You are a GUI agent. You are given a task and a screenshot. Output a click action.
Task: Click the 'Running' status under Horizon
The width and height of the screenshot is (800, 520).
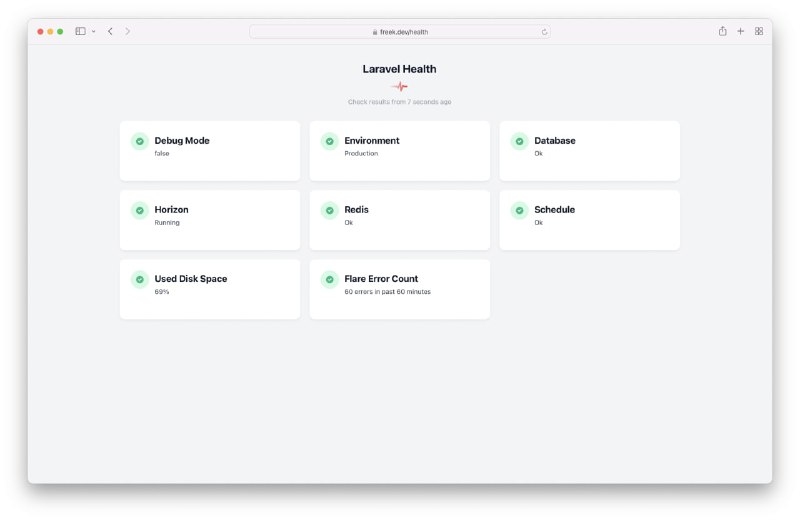coord(167,222)
